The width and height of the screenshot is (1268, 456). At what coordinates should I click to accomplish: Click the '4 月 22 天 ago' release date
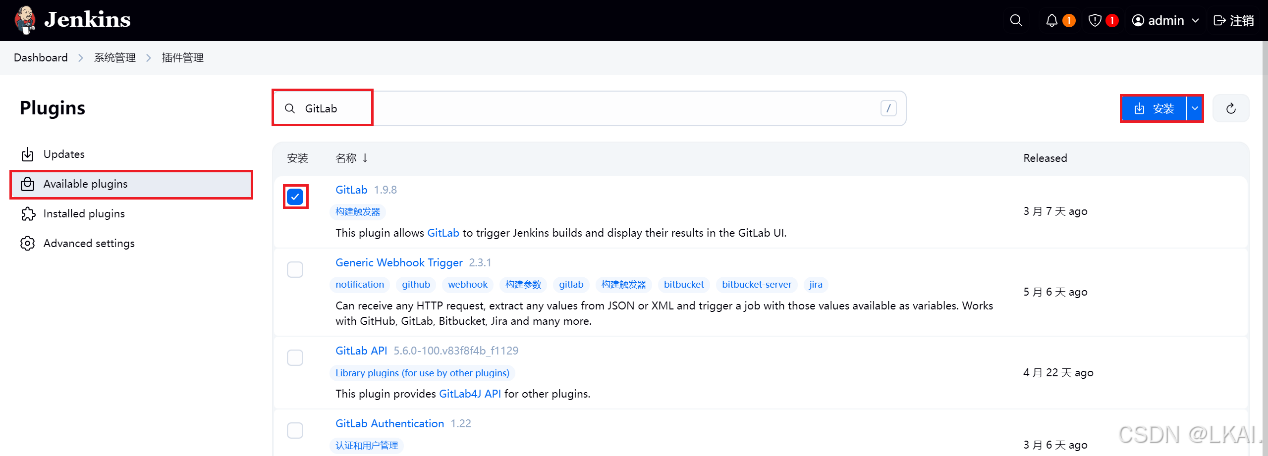(1058, 372)
